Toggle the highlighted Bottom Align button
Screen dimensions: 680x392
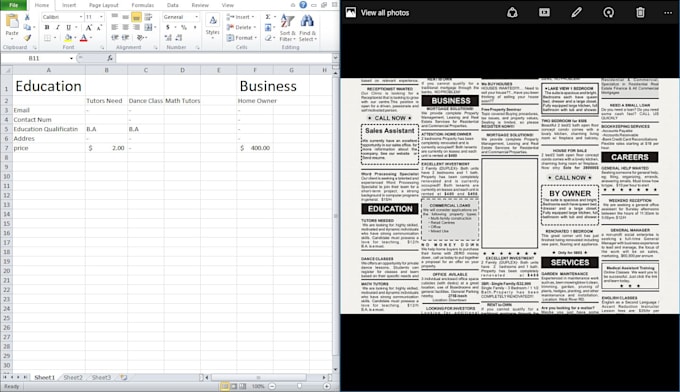coord(136,17)
